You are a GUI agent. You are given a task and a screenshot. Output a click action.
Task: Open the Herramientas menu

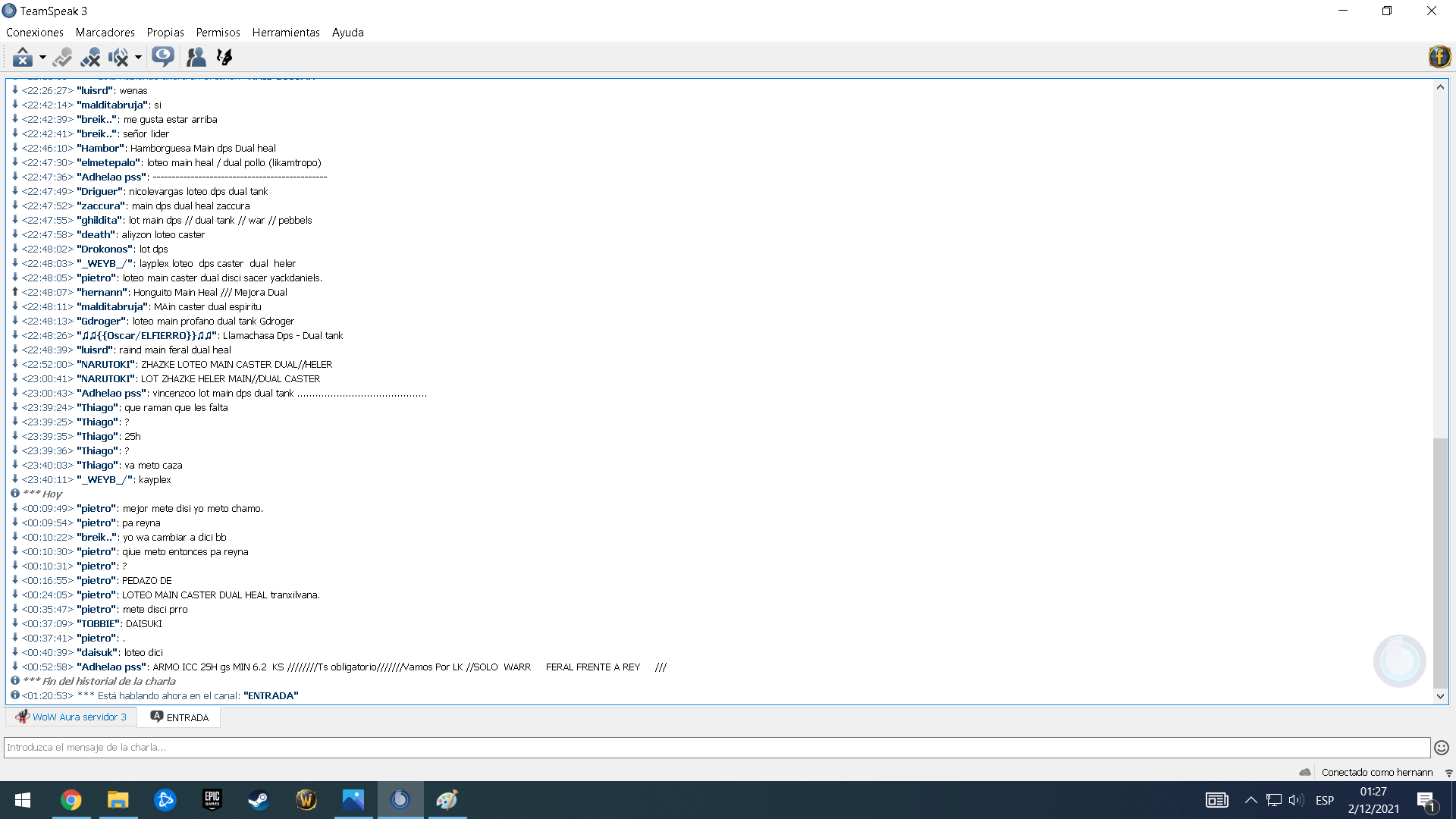pos(286,33)
